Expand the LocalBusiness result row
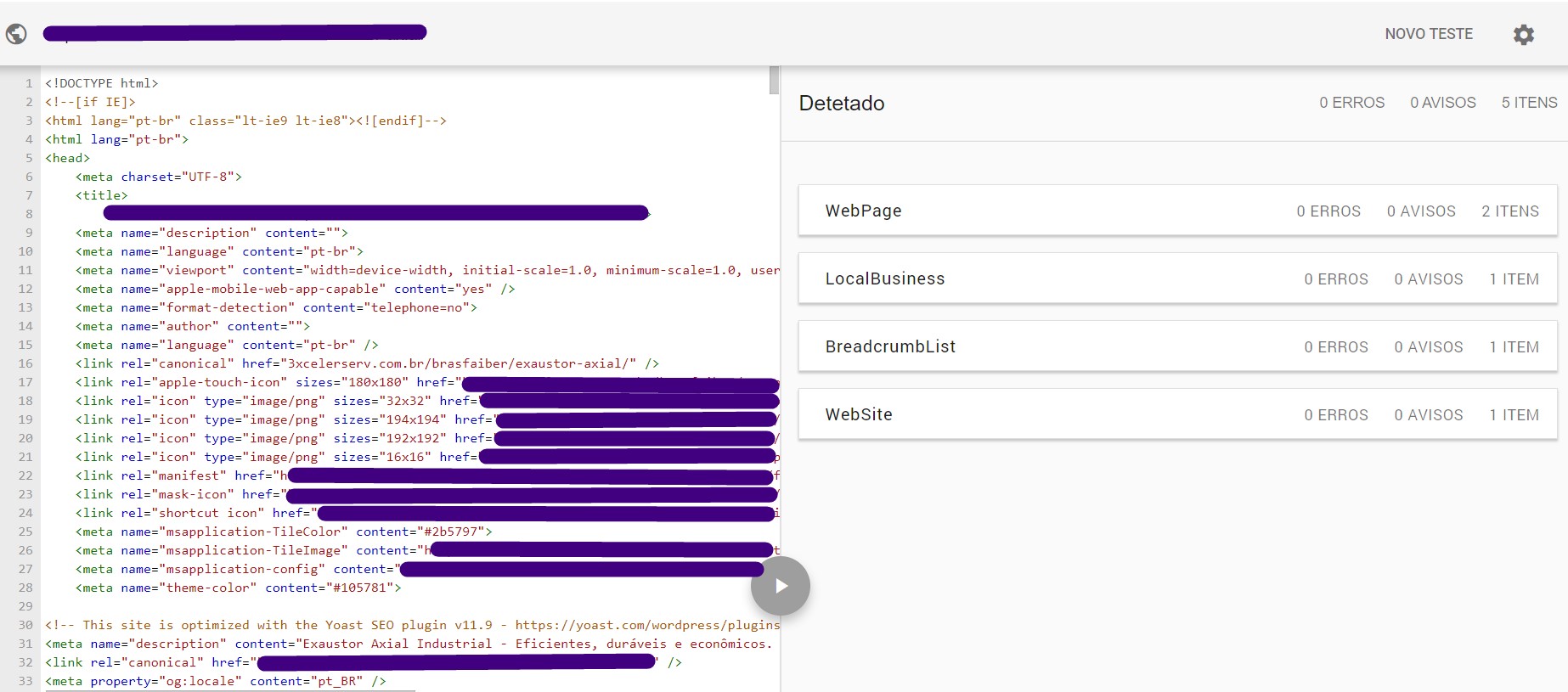Viewport: 1568px width, 692px height. [x=1176, y=278]
